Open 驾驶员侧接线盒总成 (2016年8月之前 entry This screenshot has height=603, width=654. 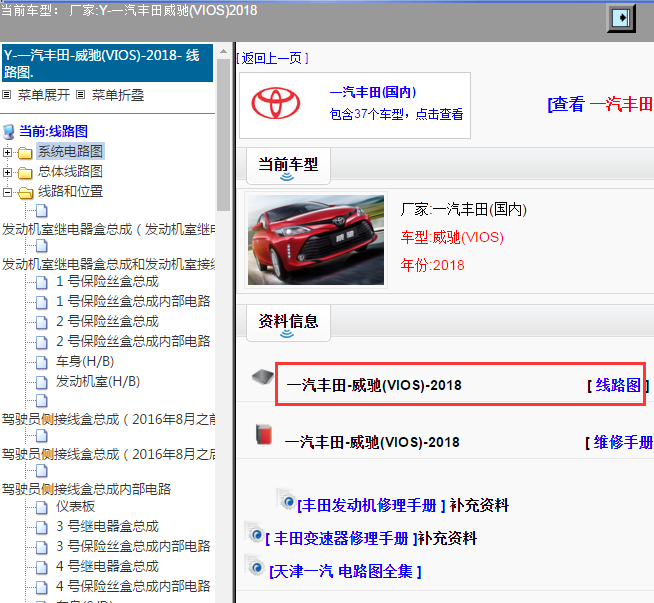point(108,419)
